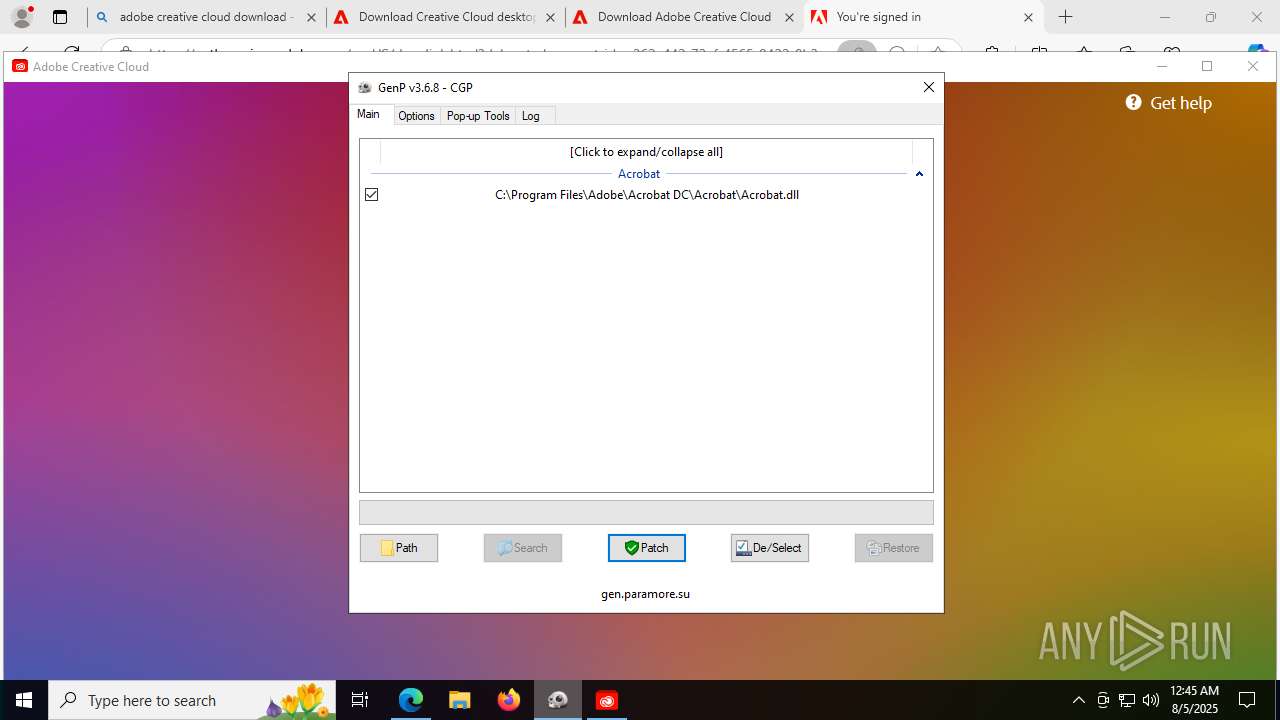The image size is (1280, 720).
Task: Close the Download Adobe Creative Cloud tab
Action: (x=789, y=17)
